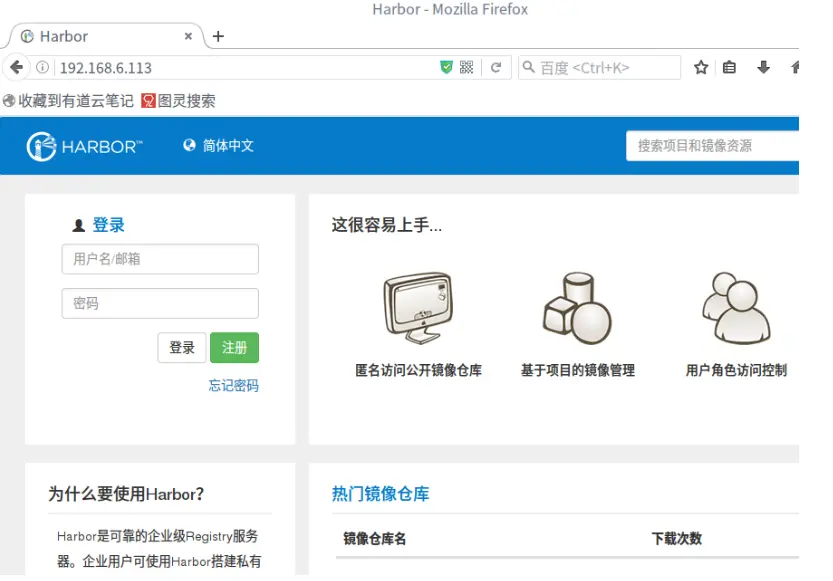The image size is (833, 581).
Task: Open downloads with the down arrow icon
Action: tap(763, 67)
